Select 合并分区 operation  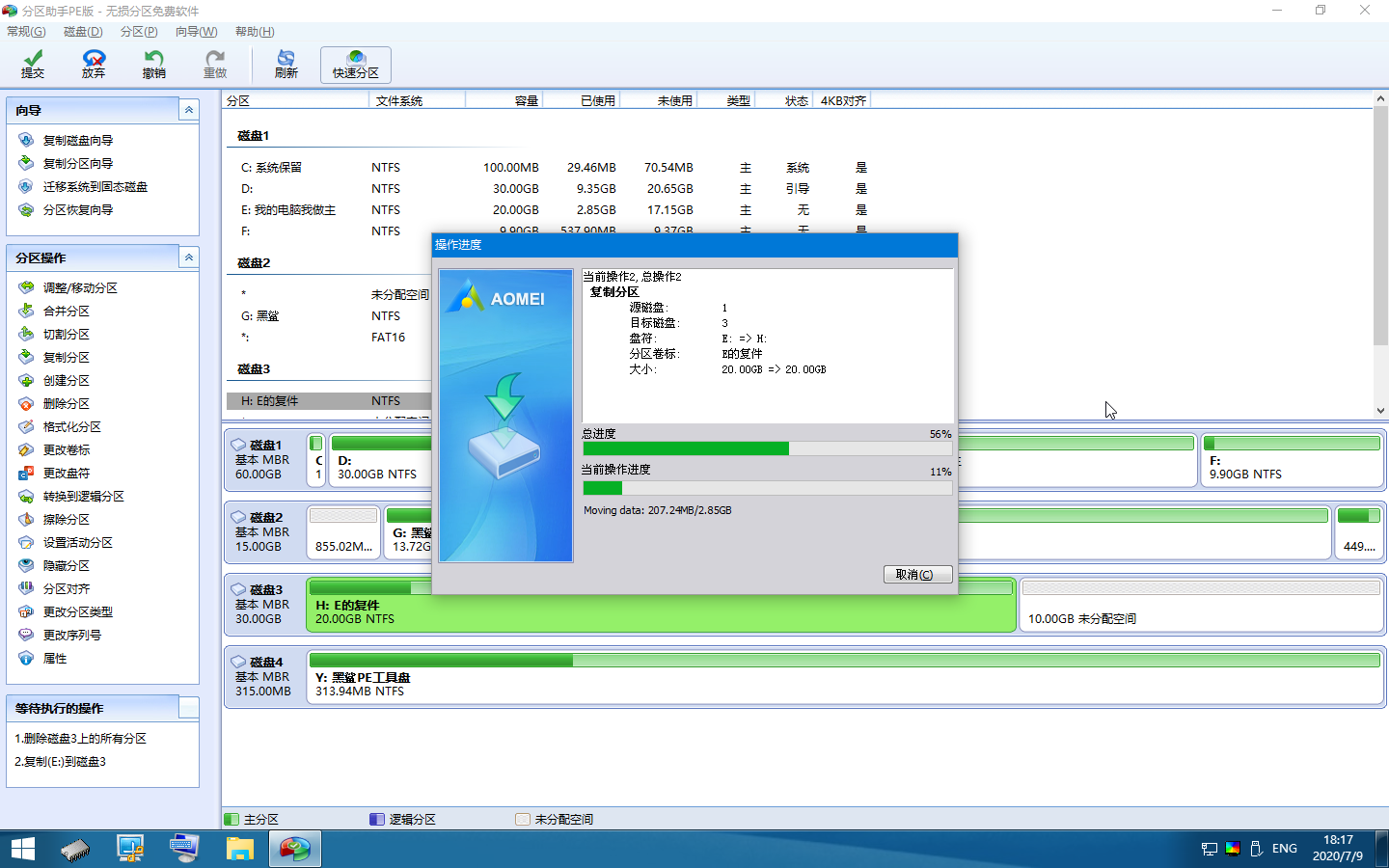[x=66, y=311]
